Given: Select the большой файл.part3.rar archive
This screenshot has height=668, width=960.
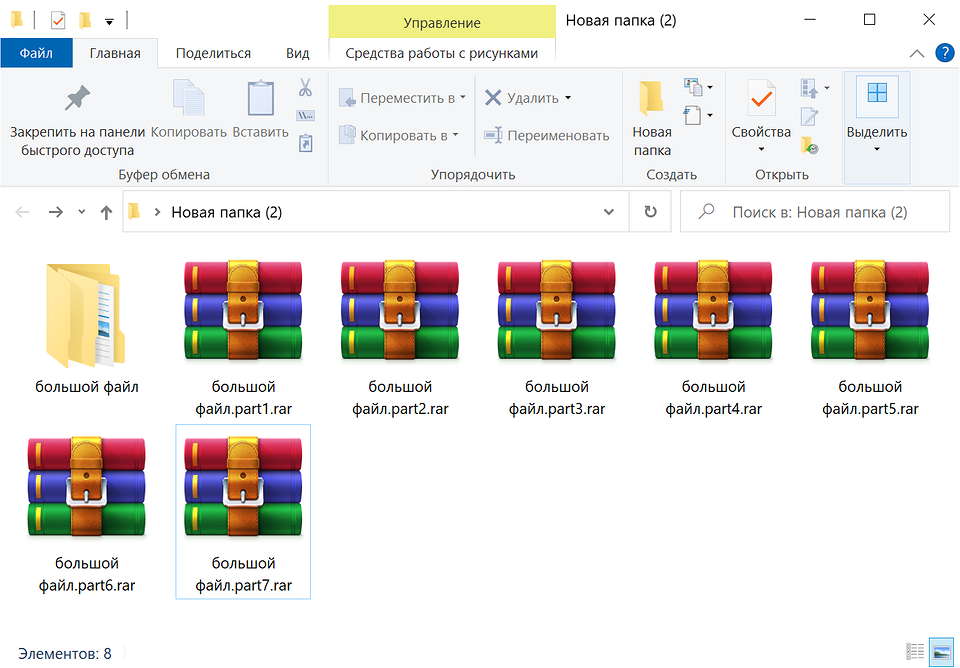Looking at the screenshot, I should tap(557, 340).
